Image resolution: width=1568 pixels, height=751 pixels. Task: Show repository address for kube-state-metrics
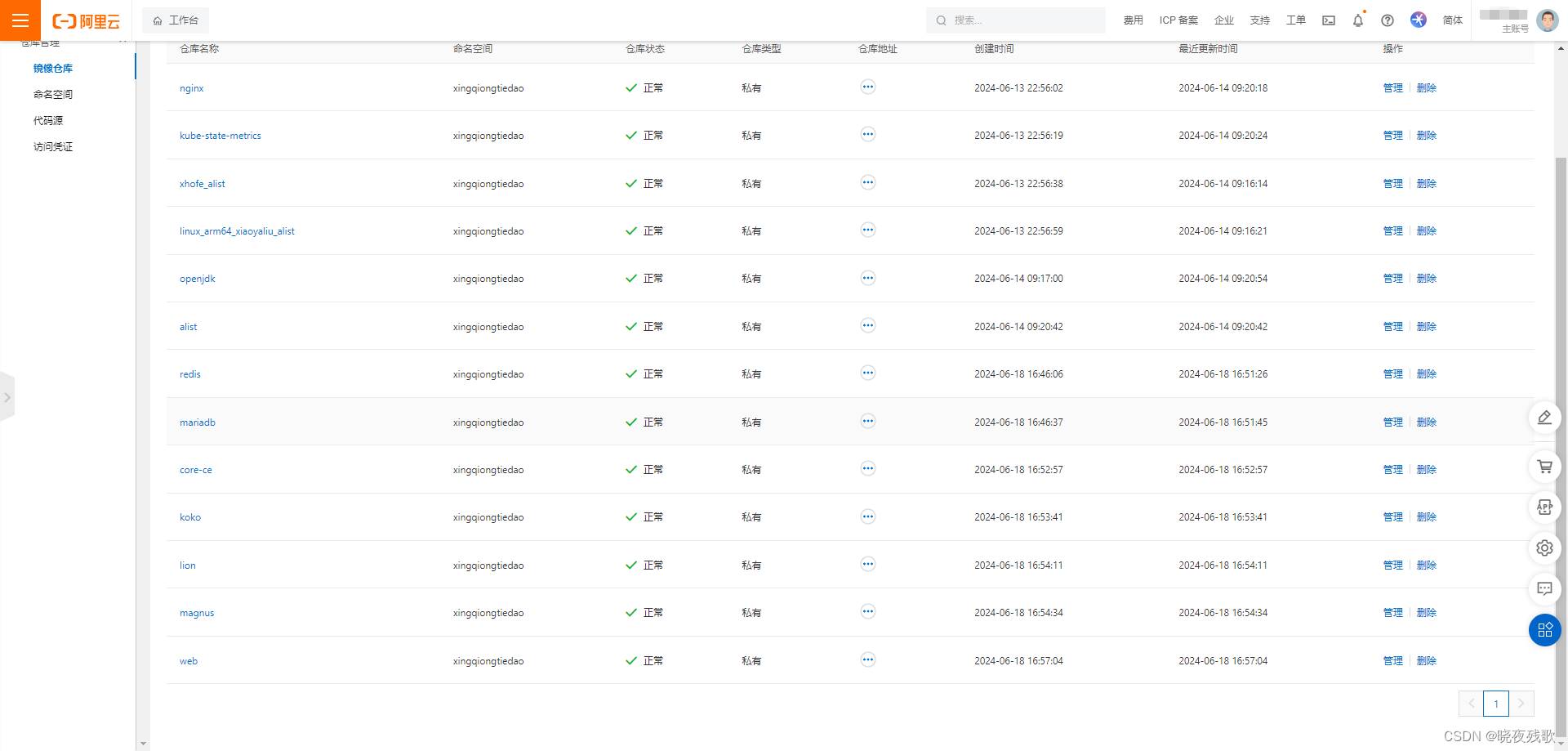(x=867, y=134)
